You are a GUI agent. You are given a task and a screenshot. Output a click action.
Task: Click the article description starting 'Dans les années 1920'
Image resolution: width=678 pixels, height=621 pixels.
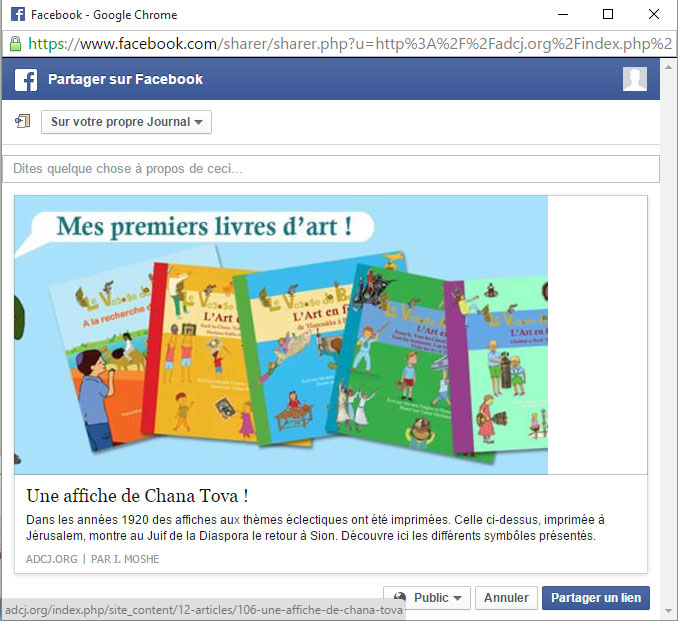point(315,528)
